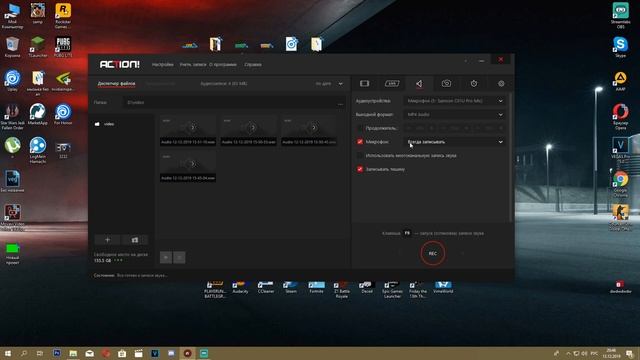Open PUBG LITE desktop shortcut
Image resolution: width=640 pixels, height=360 pixels.
[x=63, y=47]
